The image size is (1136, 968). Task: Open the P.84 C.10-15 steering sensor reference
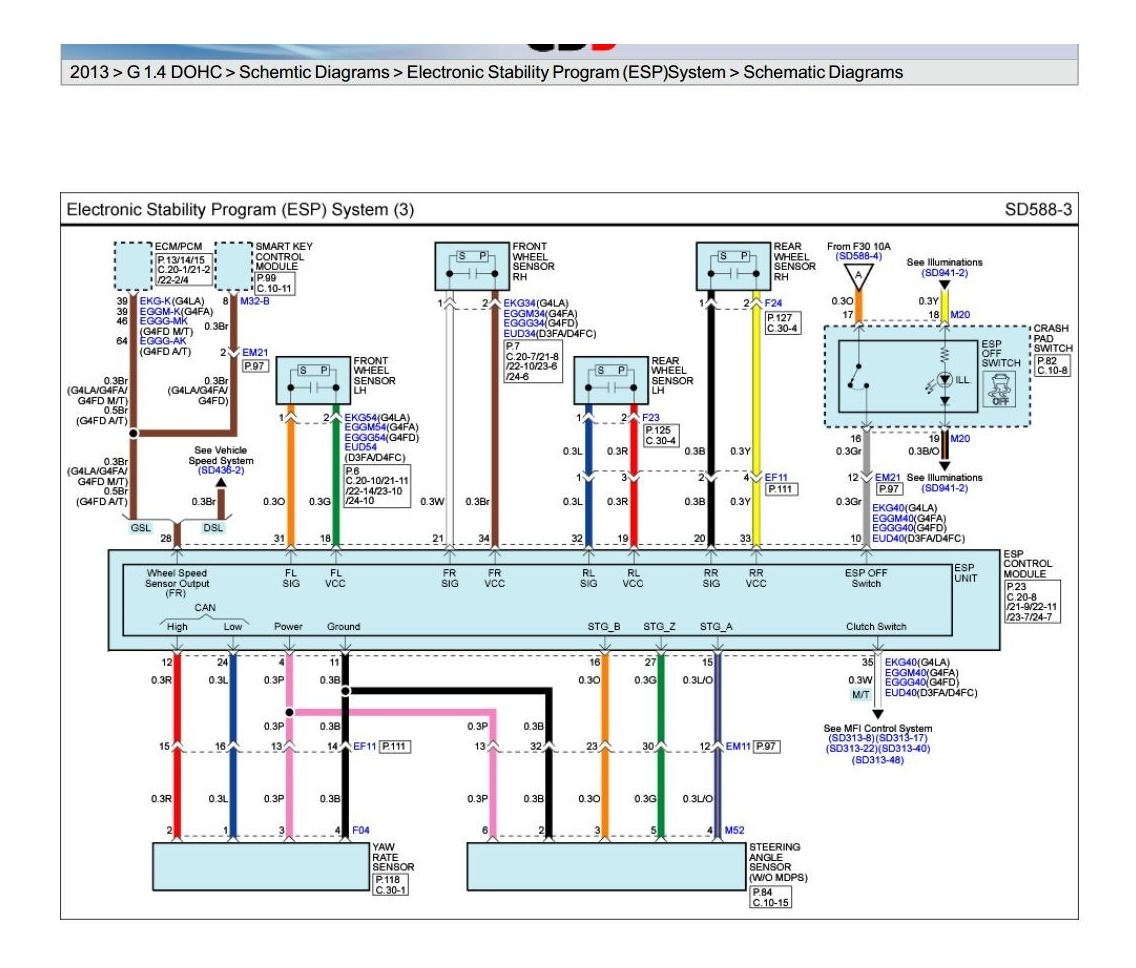(x=771, y=897)
